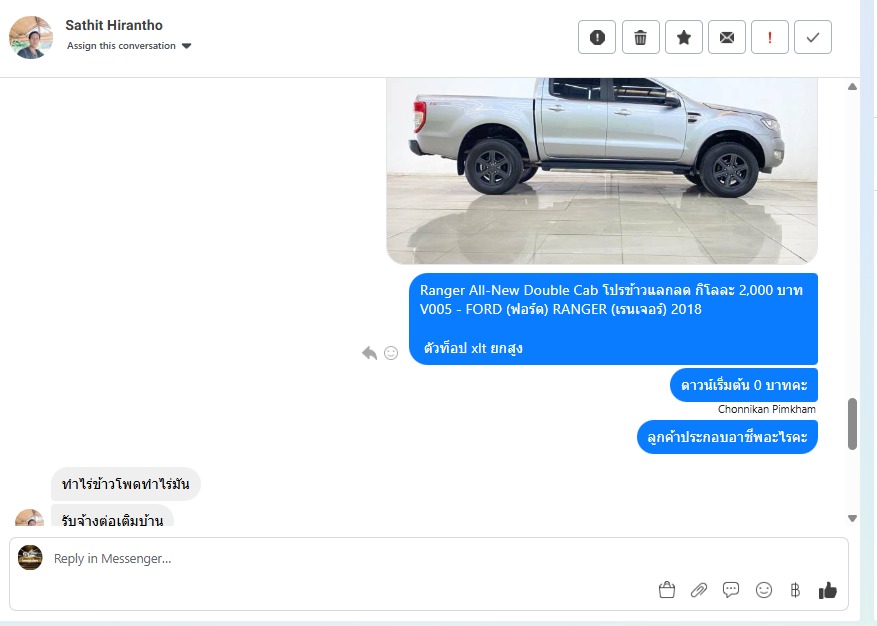Select the 'ทำไร่ข้าวโพดทำไร่มัน' message
This screenshot has width=877, height=626.
[126, 484]
